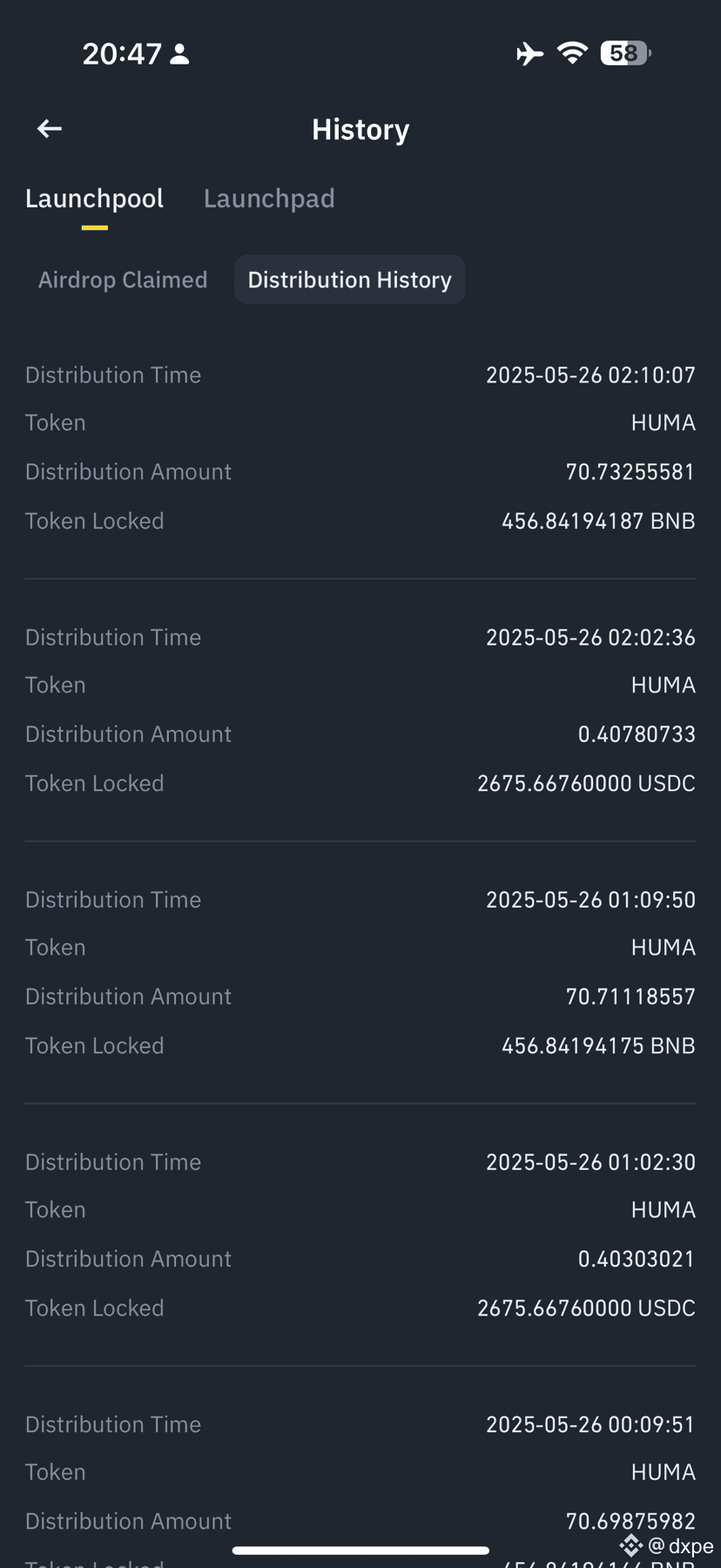Tap the battery level indicator
Image resolution: width=721 pixels, height=1568 pixels.
click(x=625, y=53)
